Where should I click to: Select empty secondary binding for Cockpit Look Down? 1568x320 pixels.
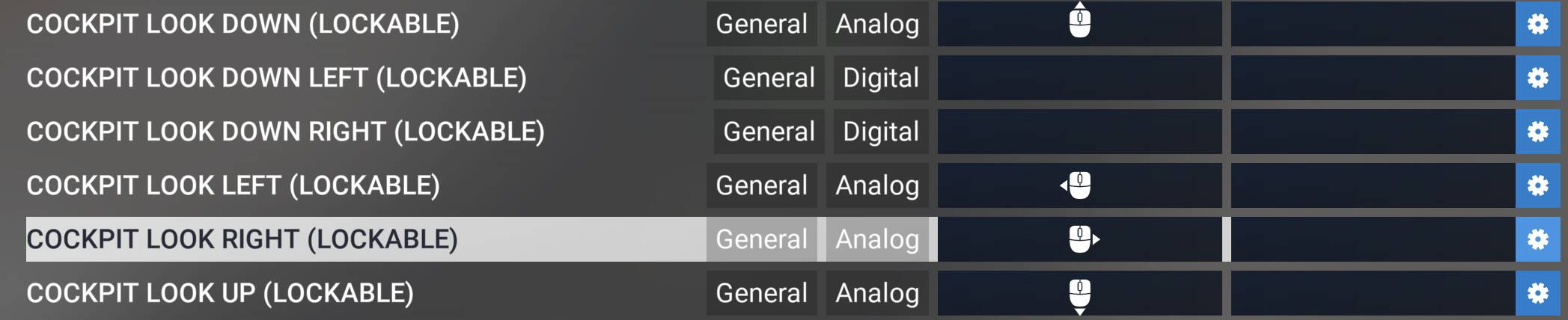click(1373, 24)
